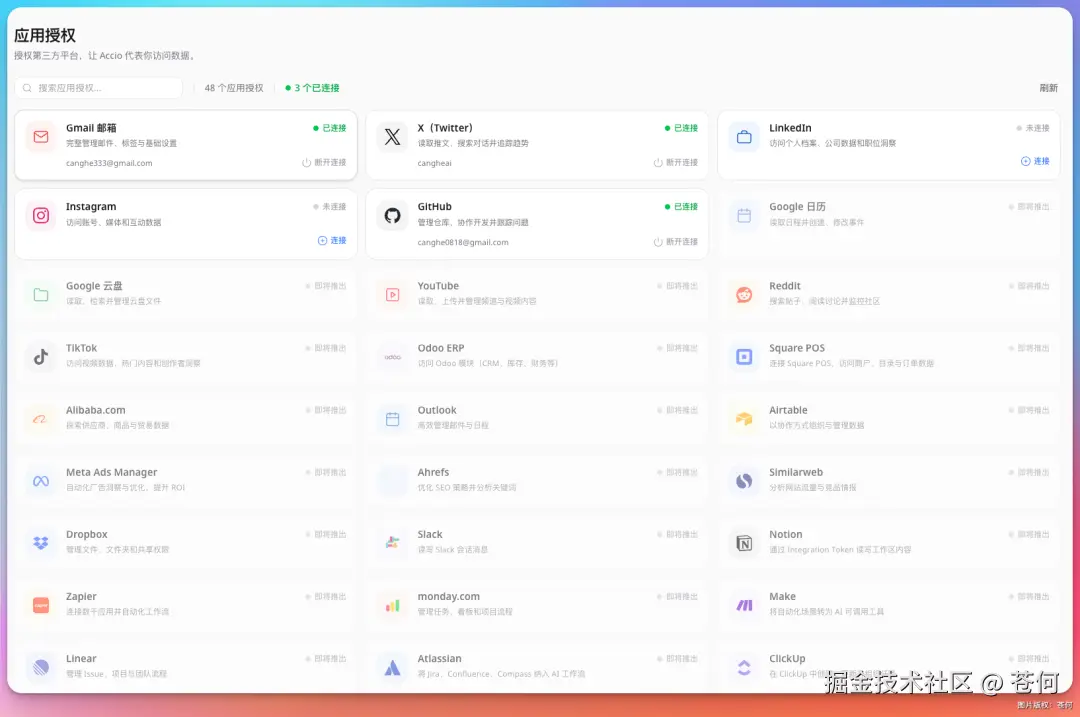Click the Google 日历 calendar icon

pos(745,216)
